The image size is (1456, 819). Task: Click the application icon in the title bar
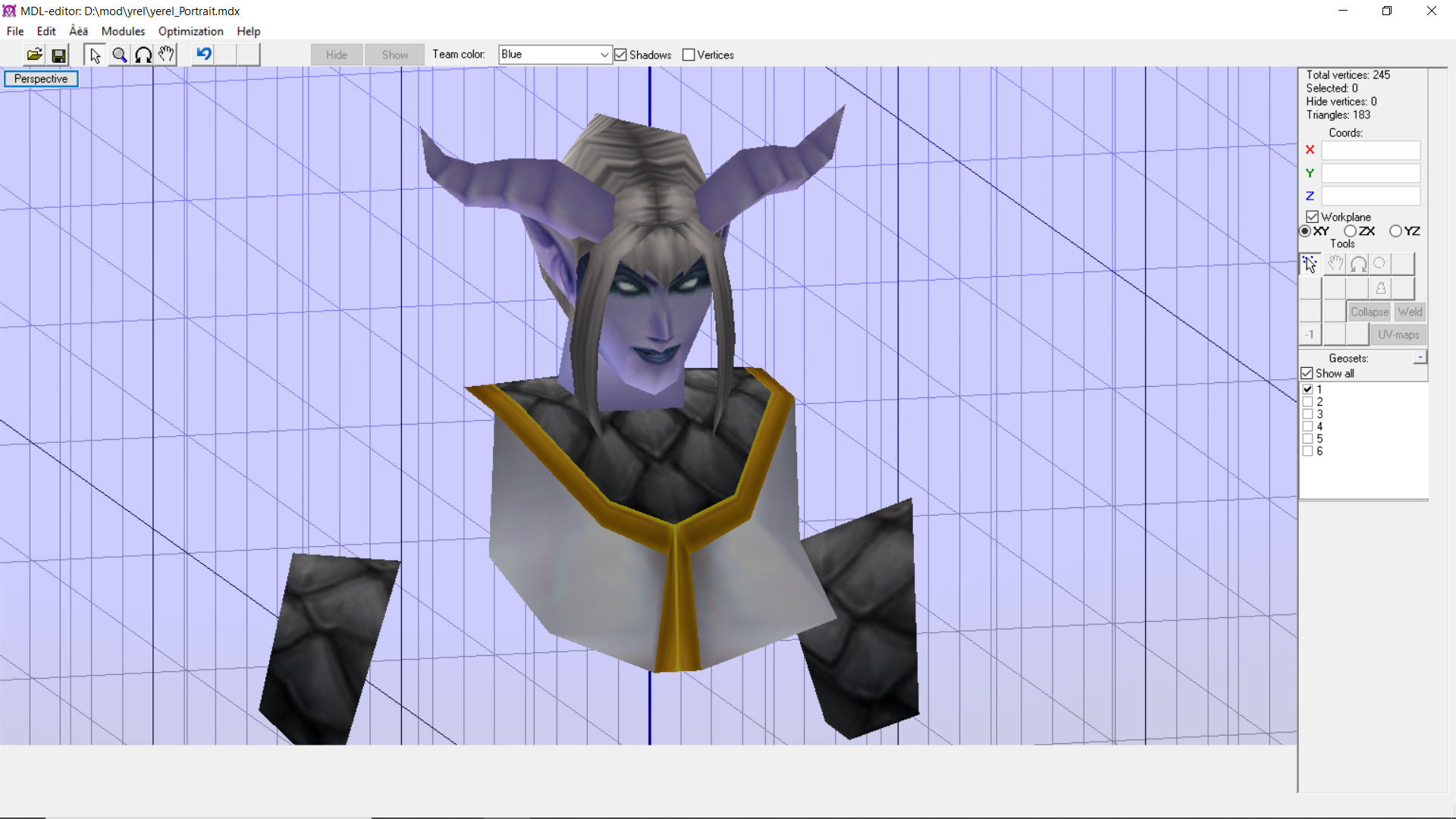[9, 11]
